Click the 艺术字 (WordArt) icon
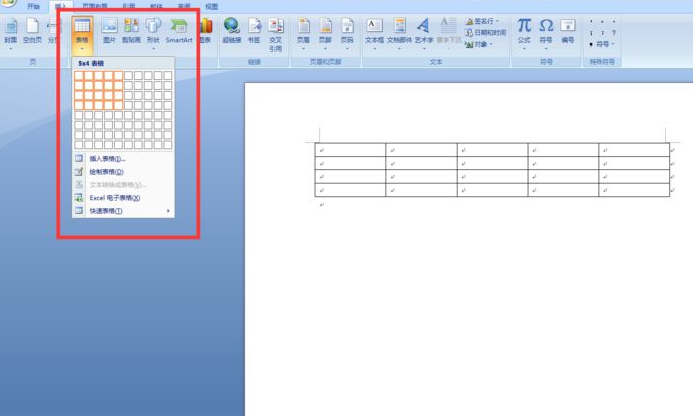Image resolution: width=693 pixels, height=416 pixels. (422, 30)
